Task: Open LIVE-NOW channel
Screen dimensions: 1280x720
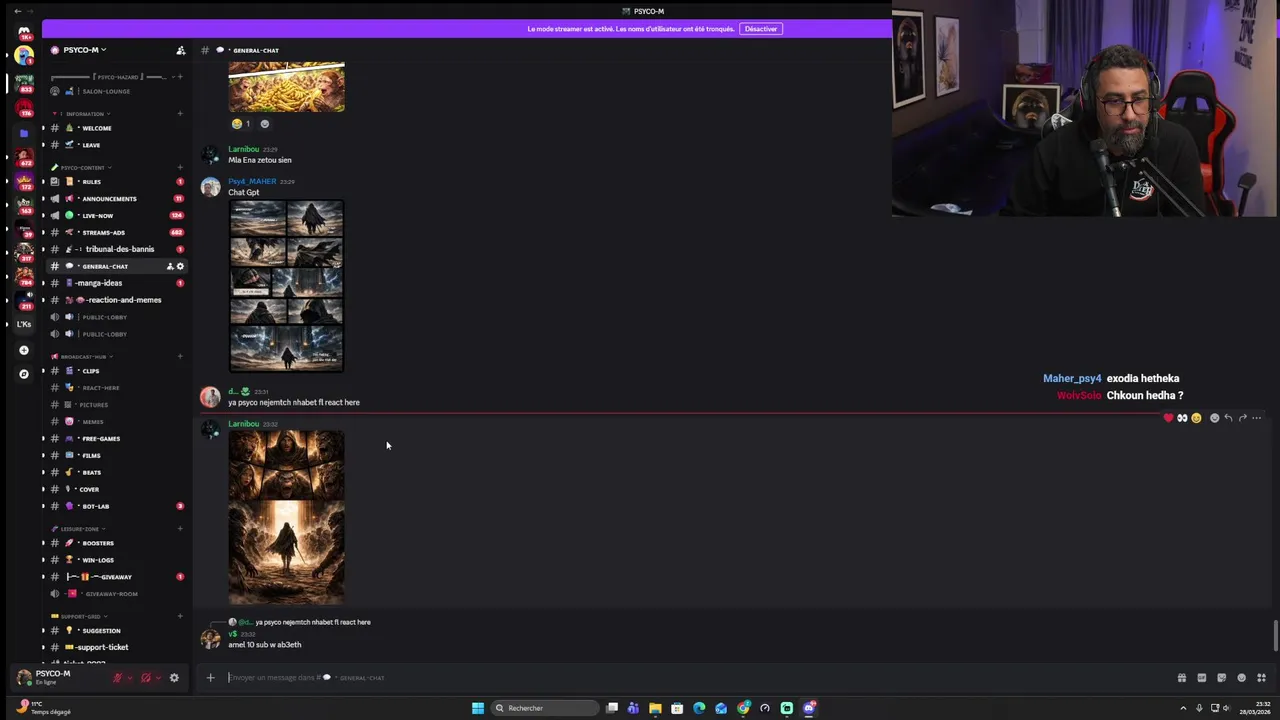Action: point(117,216)
